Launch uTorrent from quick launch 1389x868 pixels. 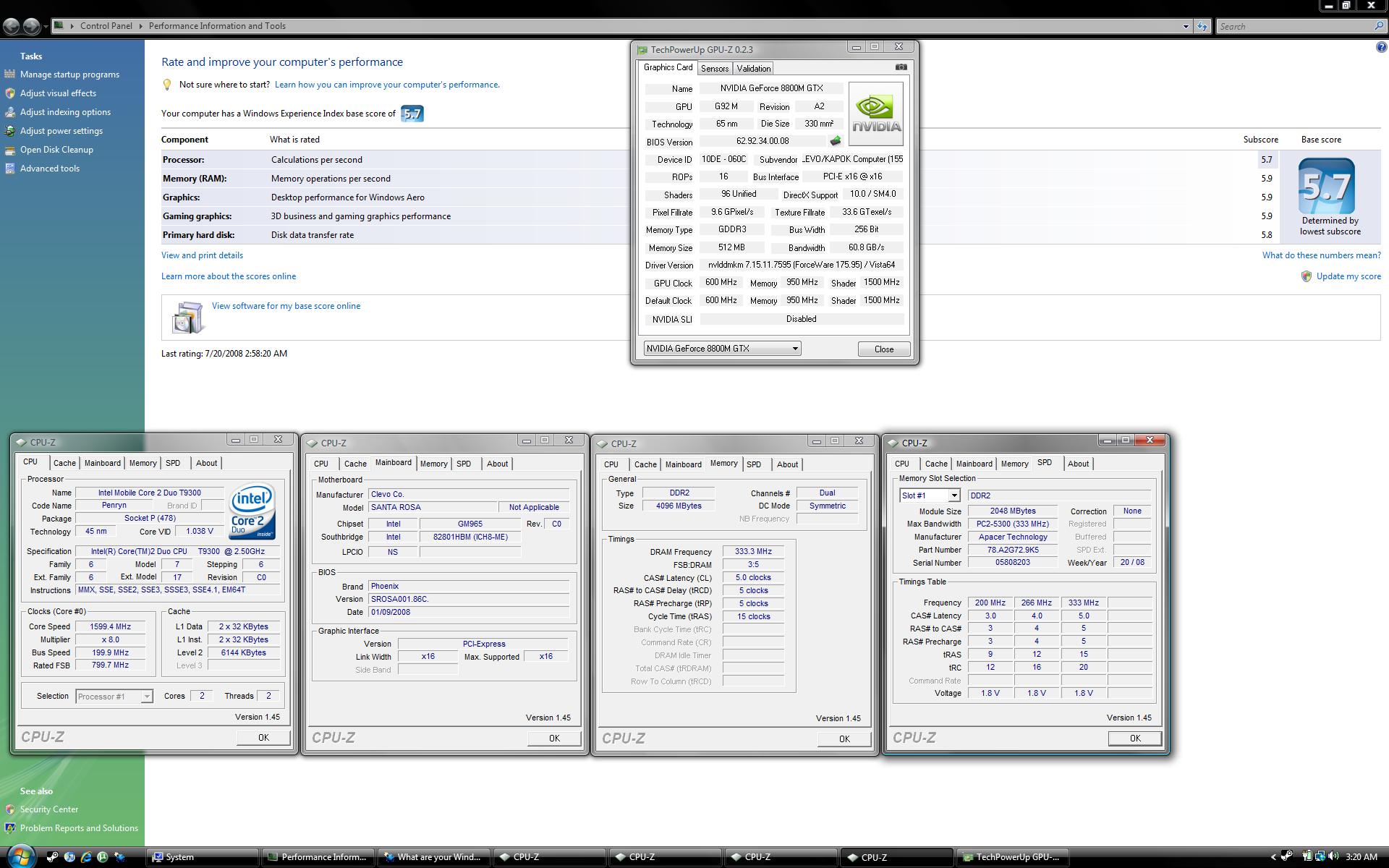tap(103, 857)
